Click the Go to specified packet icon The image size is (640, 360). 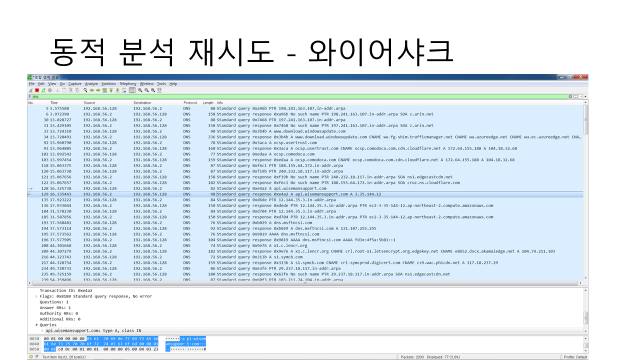point(104,90)
